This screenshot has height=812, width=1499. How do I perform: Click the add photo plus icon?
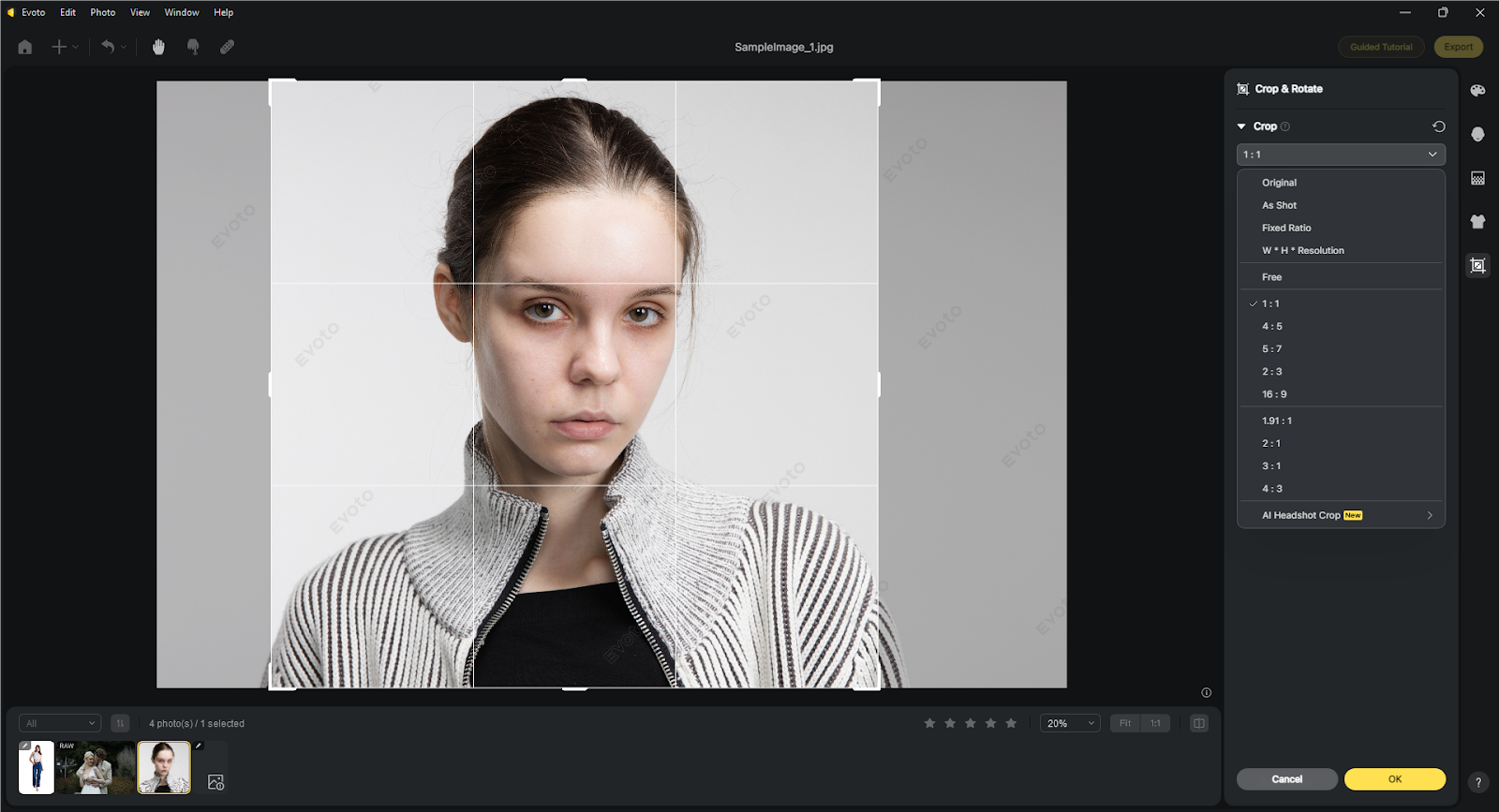click(59, 47)
